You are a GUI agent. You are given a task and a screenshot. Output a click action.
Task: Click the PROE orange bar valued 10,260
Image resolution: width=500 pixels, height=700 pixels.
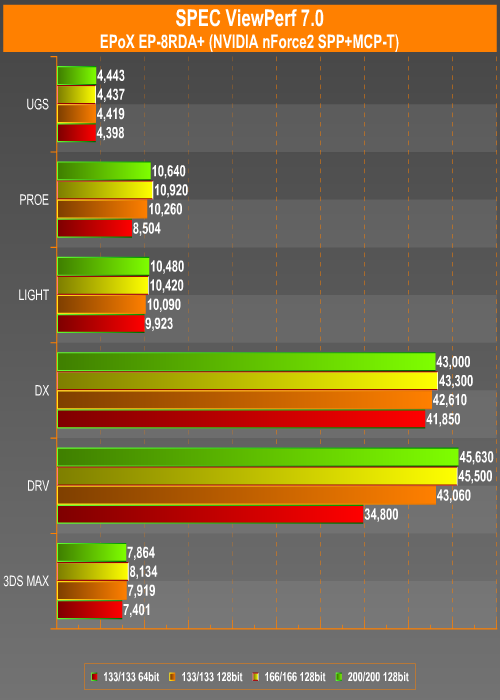click(x=102, y=209)
